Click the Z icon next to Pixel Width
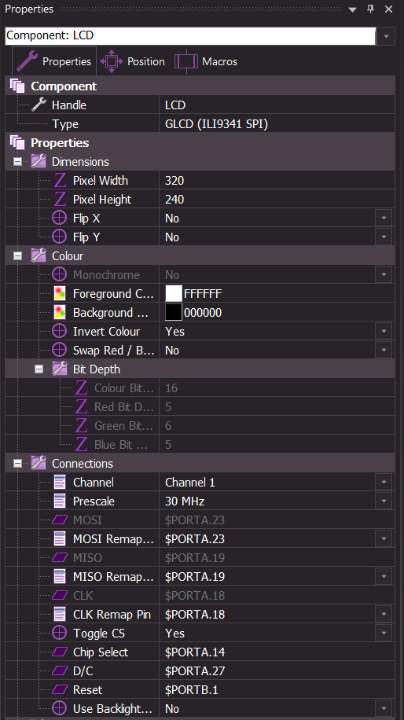404x720 pixels. [60, 180]
